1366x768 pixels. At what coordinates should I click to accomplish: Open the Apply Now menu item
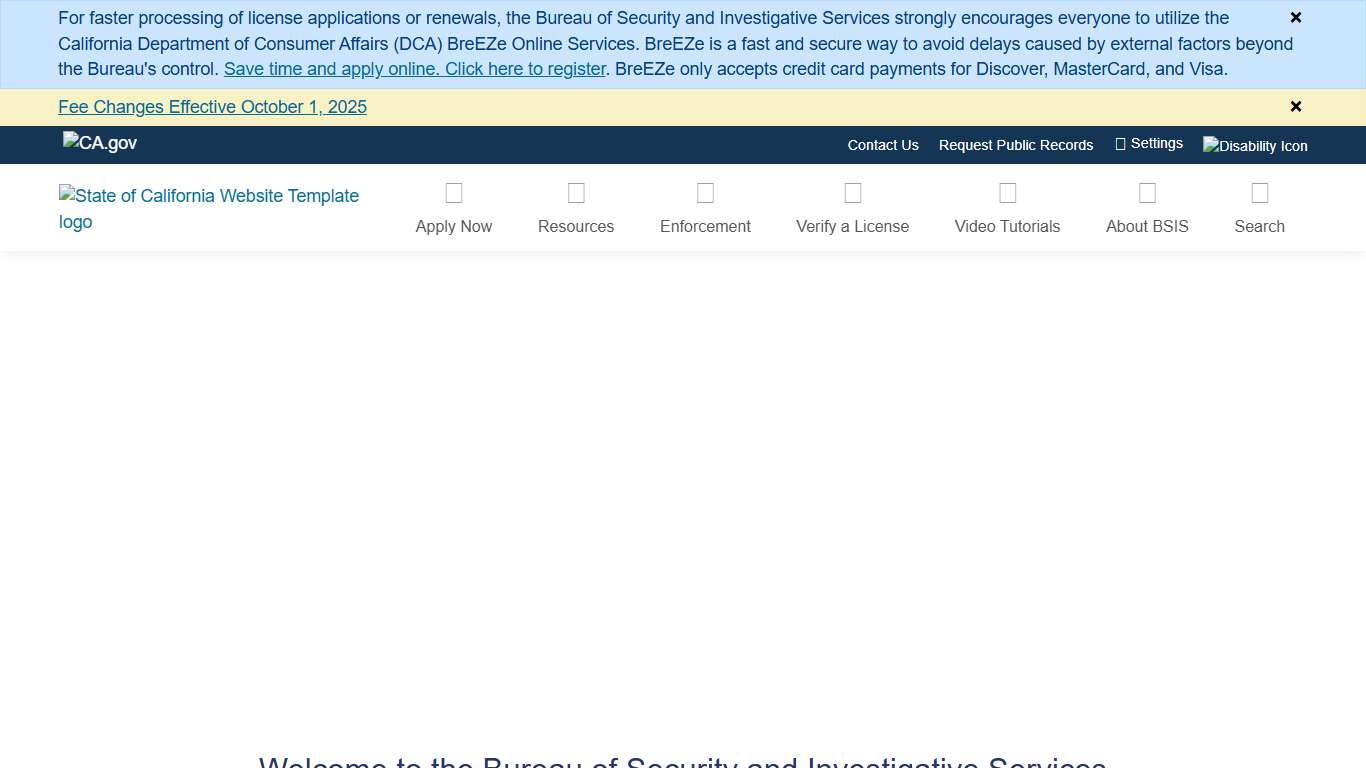tap(453, 226)
